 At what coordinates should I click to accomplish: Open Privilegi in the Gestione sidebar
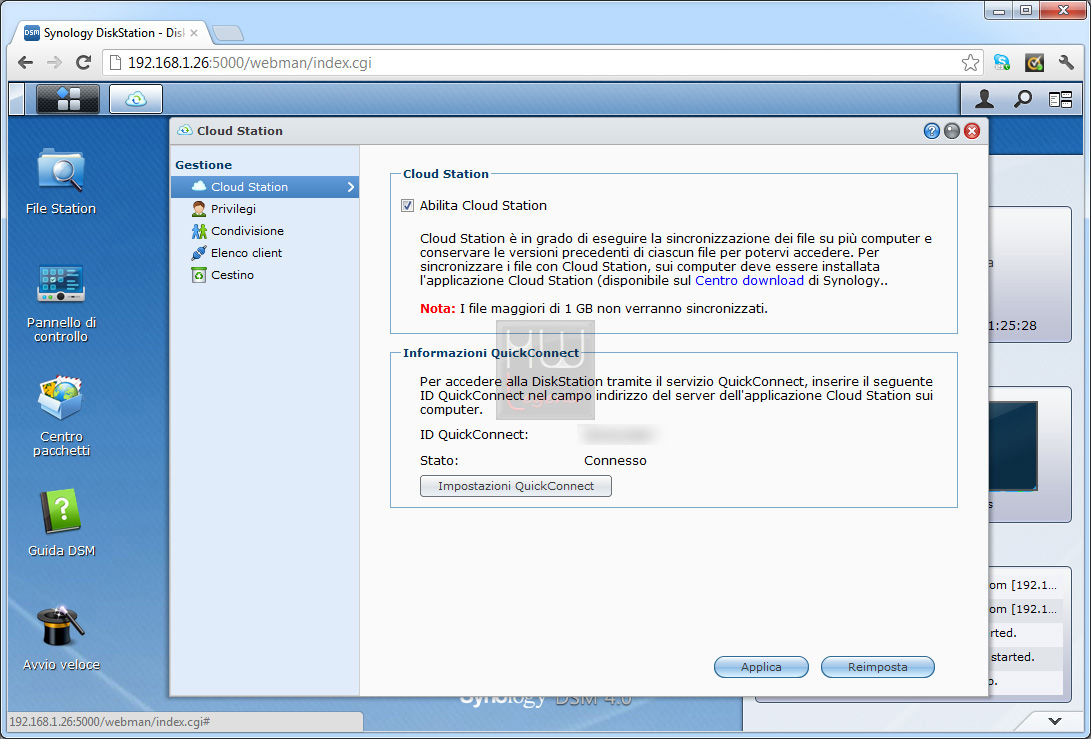pos(265,209)
